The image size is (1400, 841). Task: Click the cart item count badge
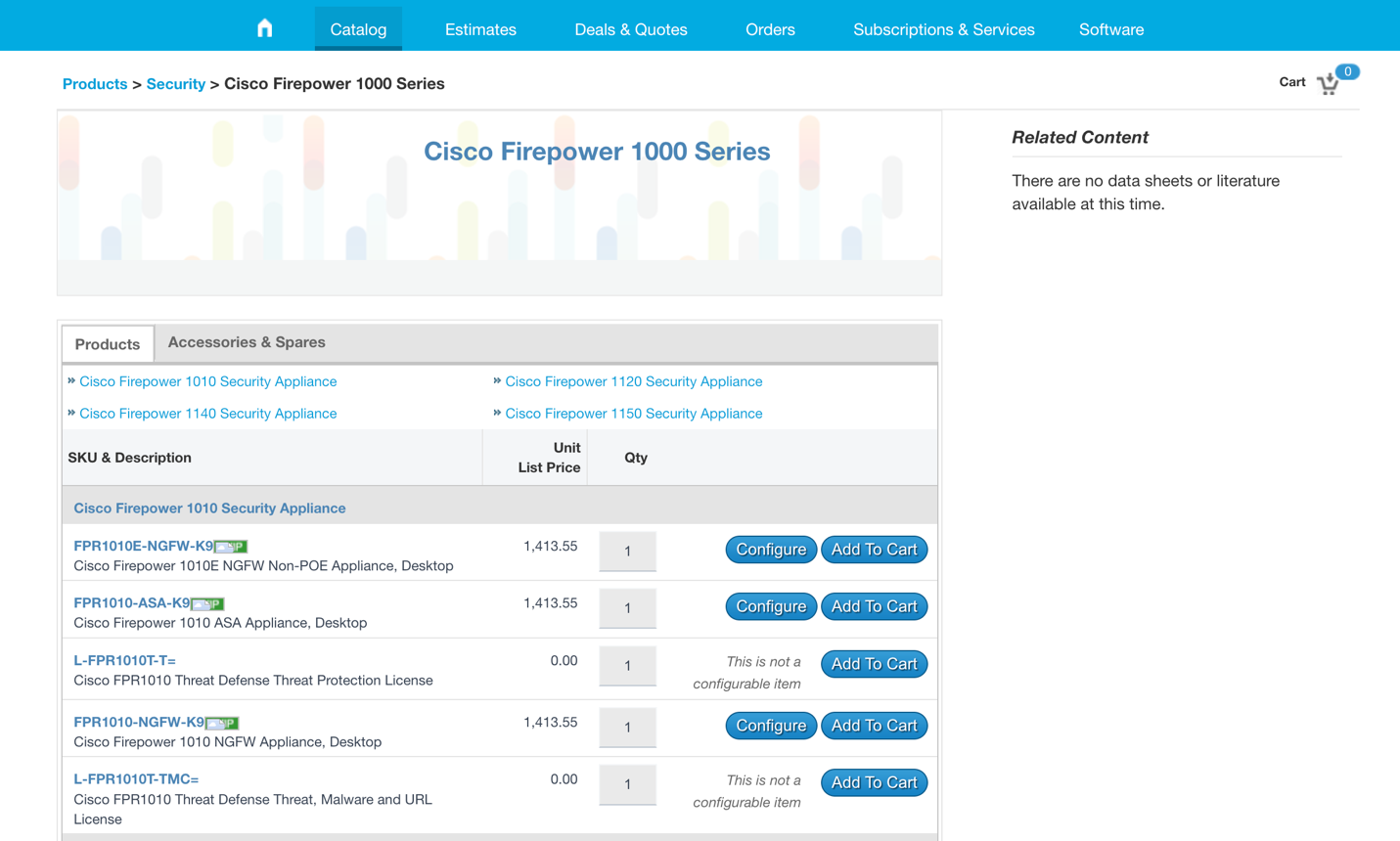[x=1347, y=71]
